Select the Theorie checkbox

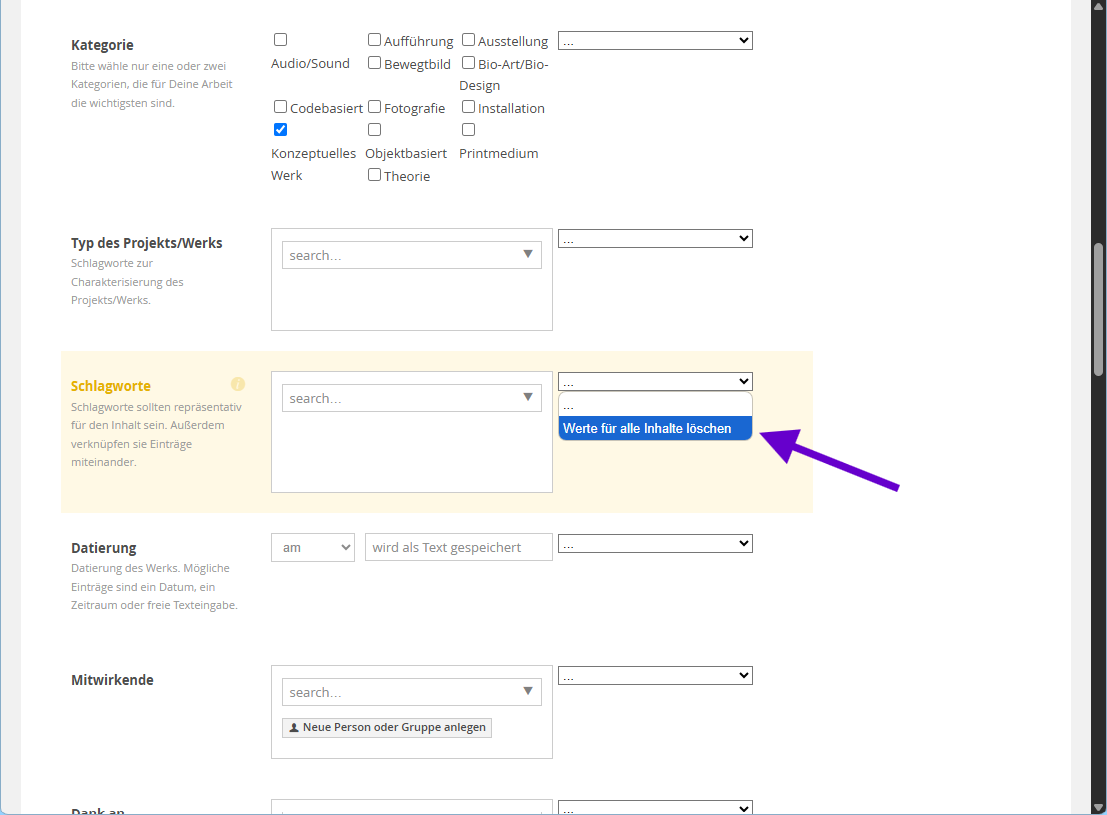click(x=374, y=175)
